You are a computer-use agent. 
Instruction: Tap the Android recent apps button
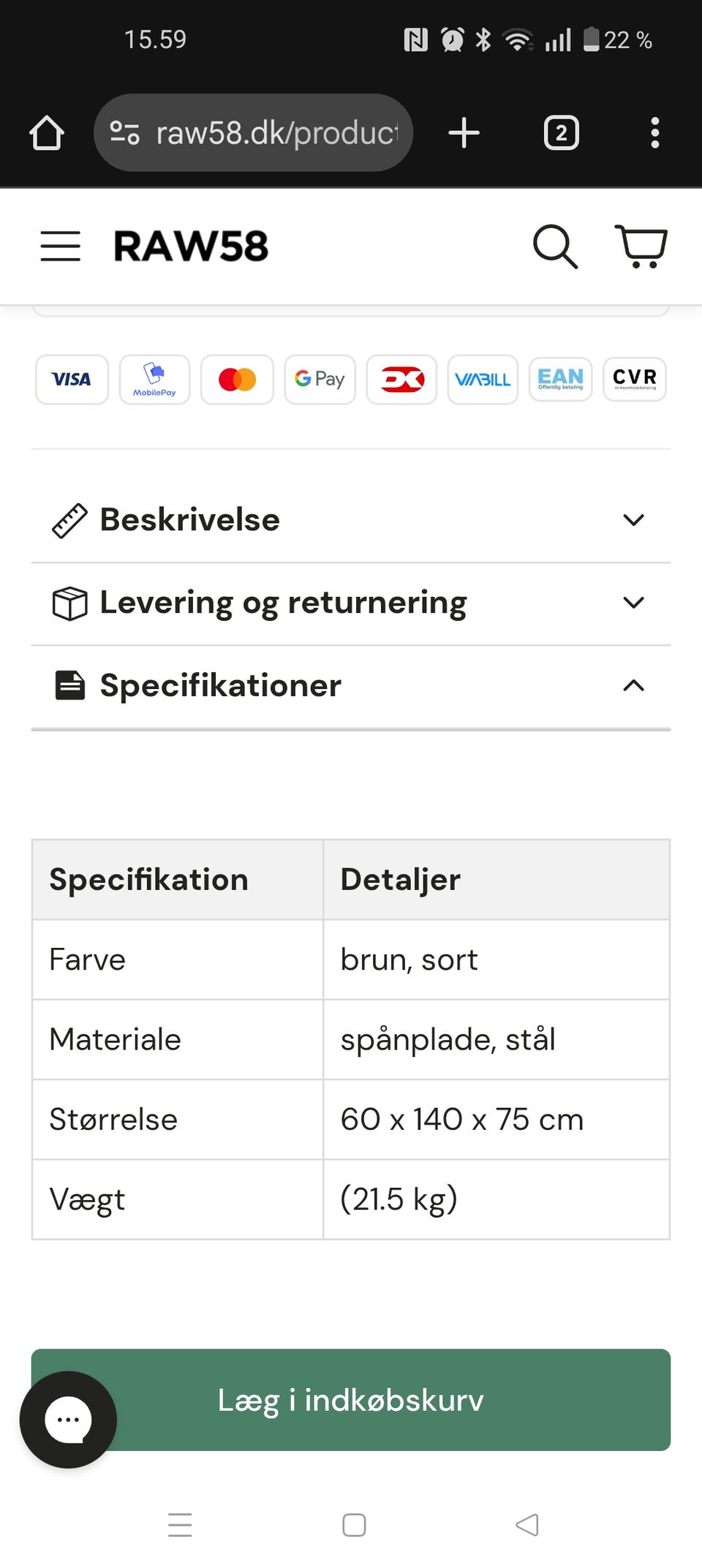180,1525
